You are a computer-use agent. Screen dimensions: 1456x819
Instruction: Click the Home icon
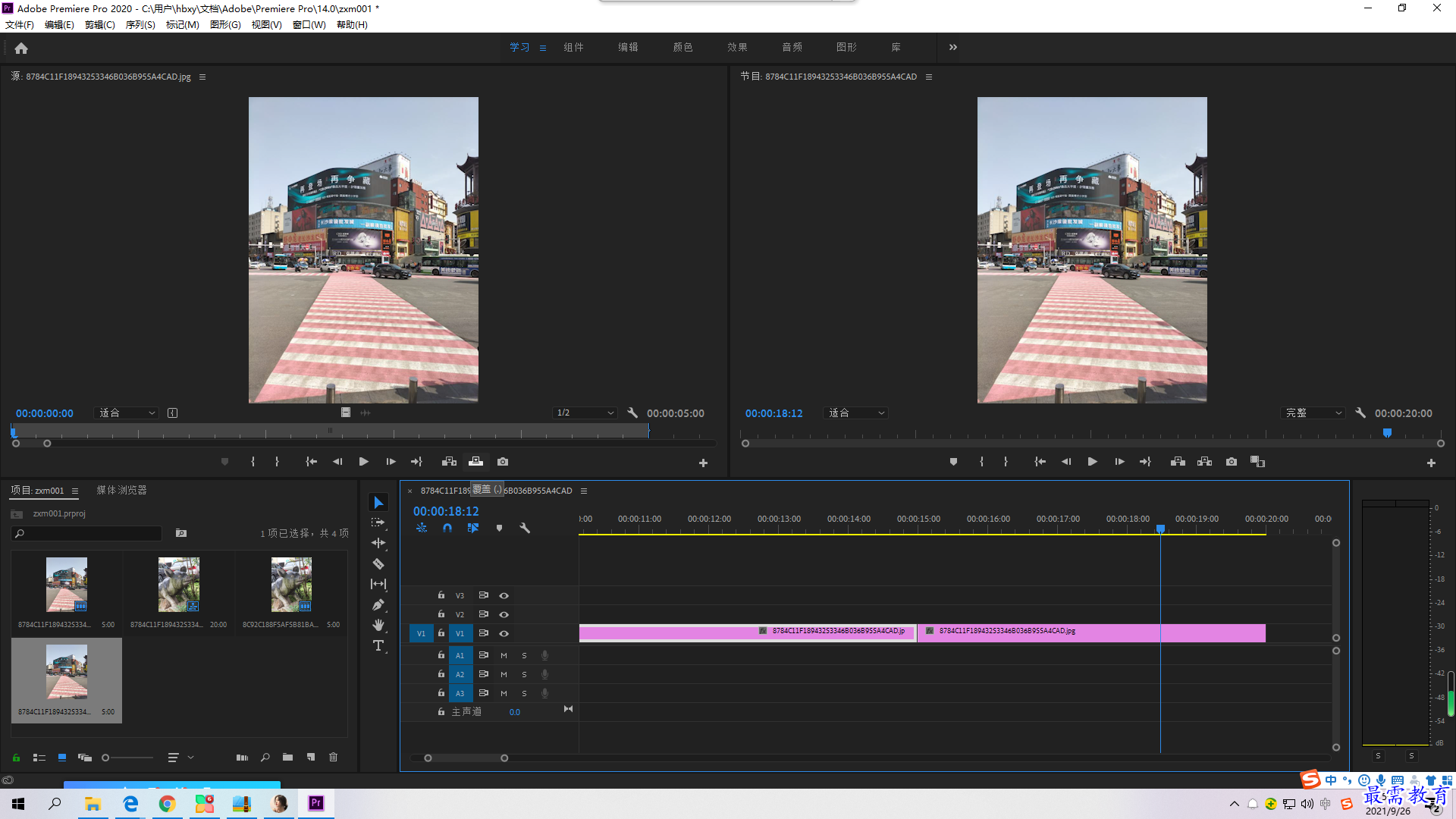(x=21, y=48)
